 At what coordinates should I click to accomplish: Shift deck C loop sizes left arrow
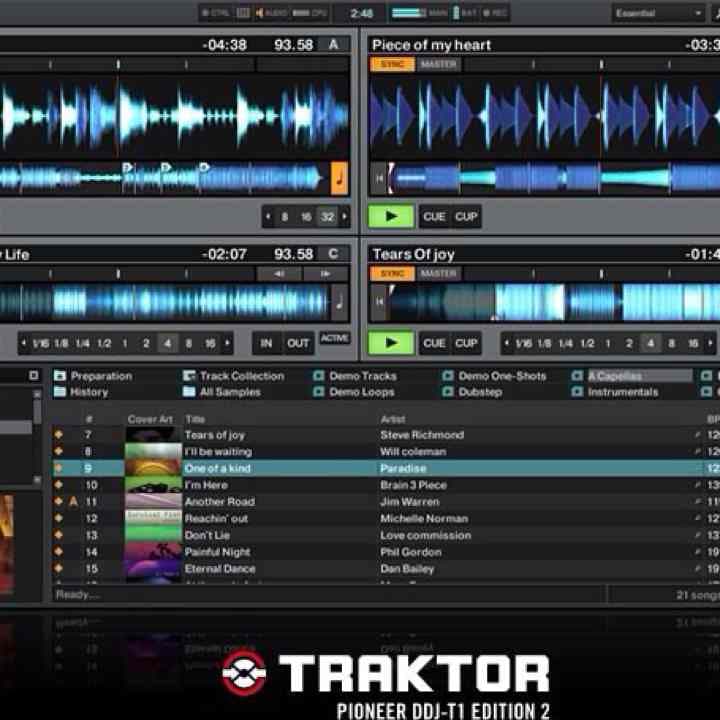[24, 343]
